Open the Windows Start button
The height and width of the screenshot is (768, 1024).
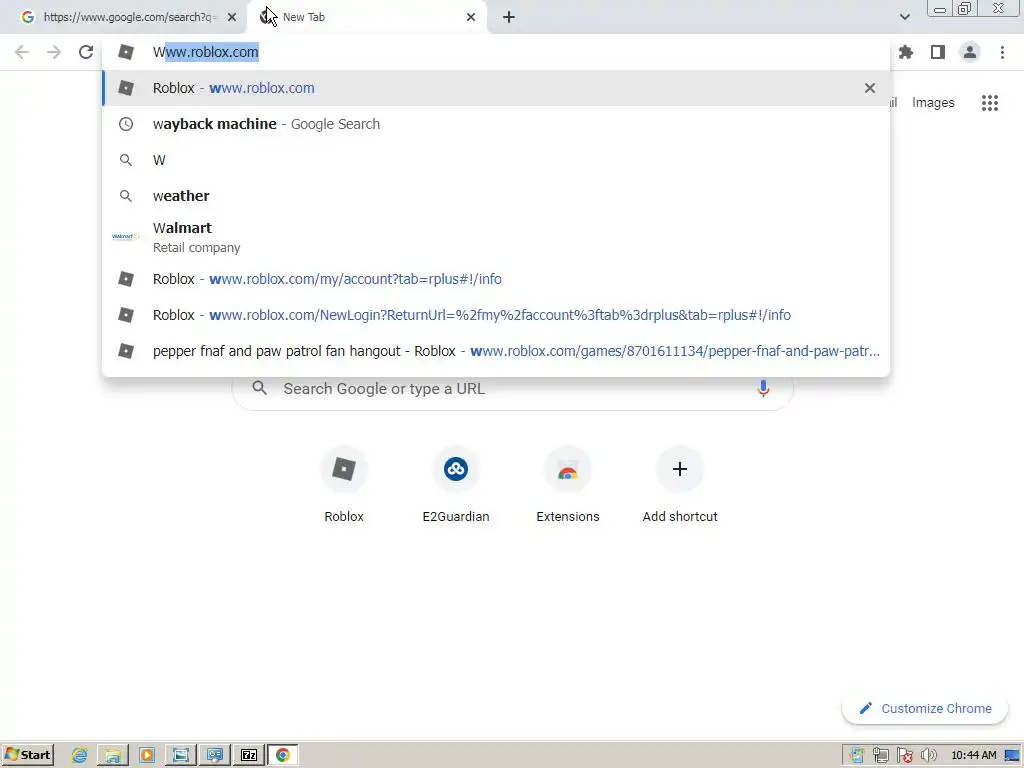point(28,755)
